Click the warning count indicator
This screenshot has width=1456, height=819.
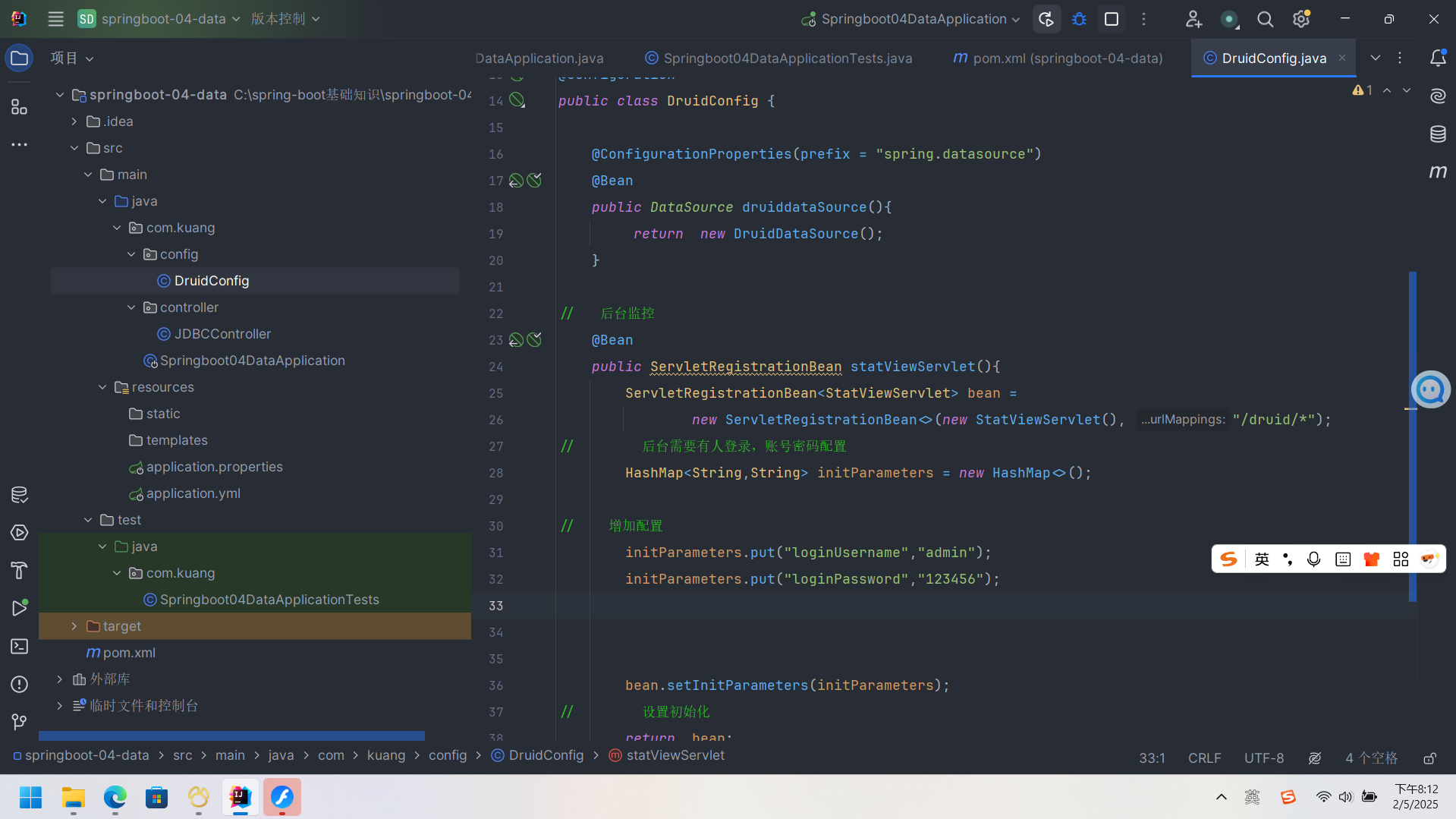click(1363, 90)
